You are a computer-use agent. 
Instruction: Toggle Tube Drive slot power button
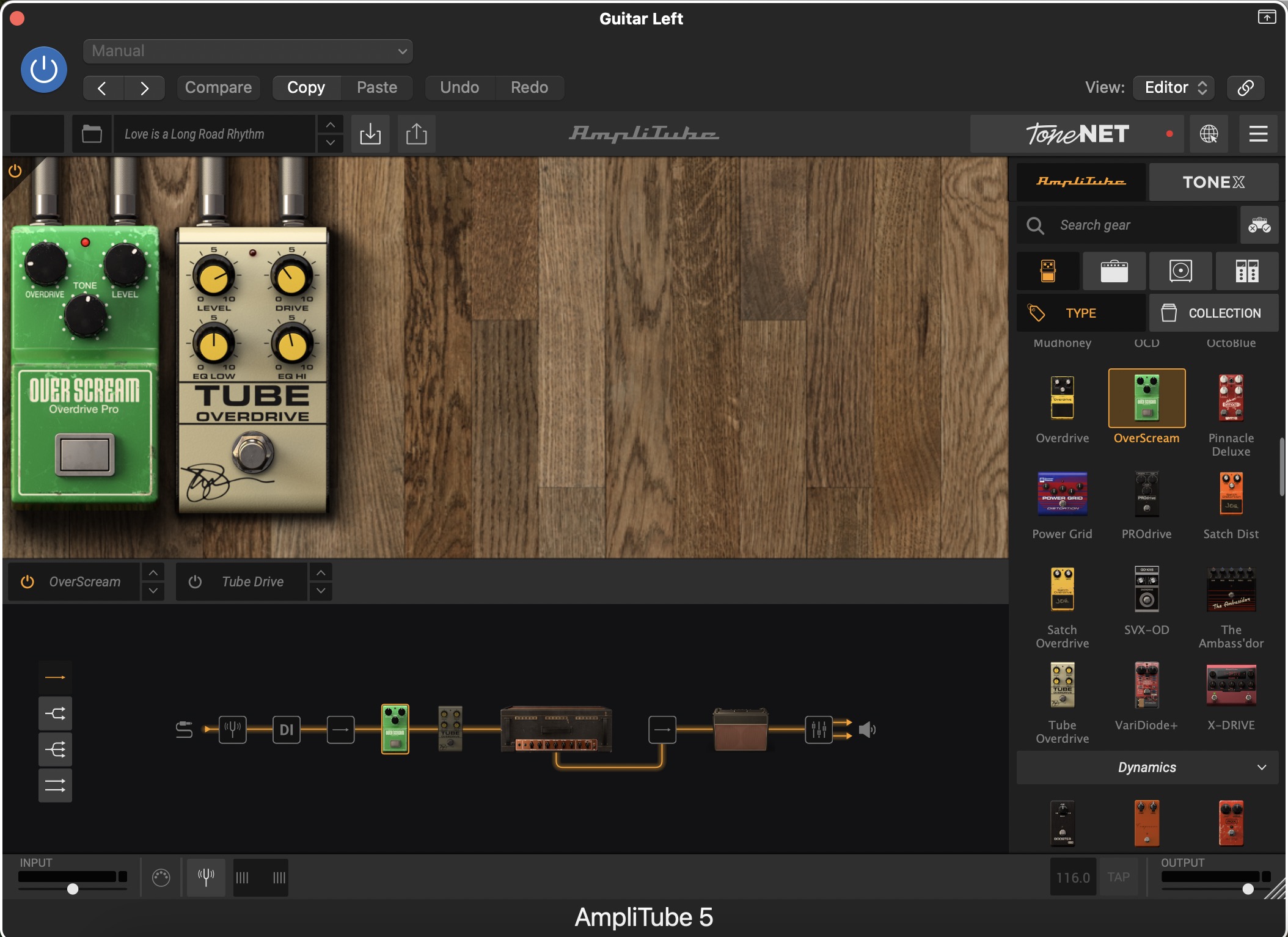pos(195,582)
